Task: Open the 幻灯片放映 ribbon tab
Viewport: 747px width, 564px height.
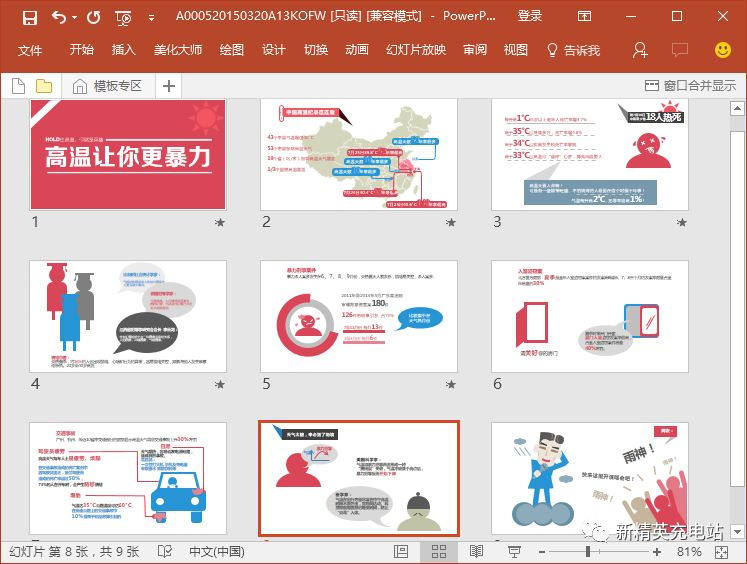Action: point(416,50)
